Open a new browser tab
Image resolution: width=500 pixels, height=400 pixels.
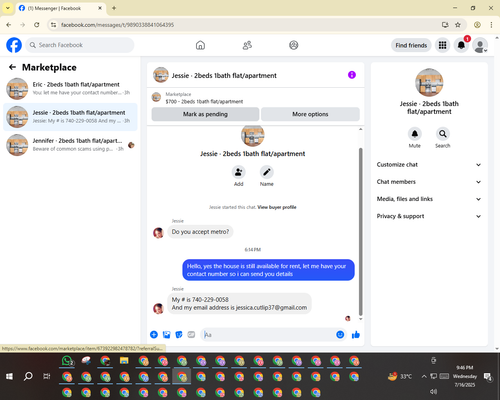point(114,8)
